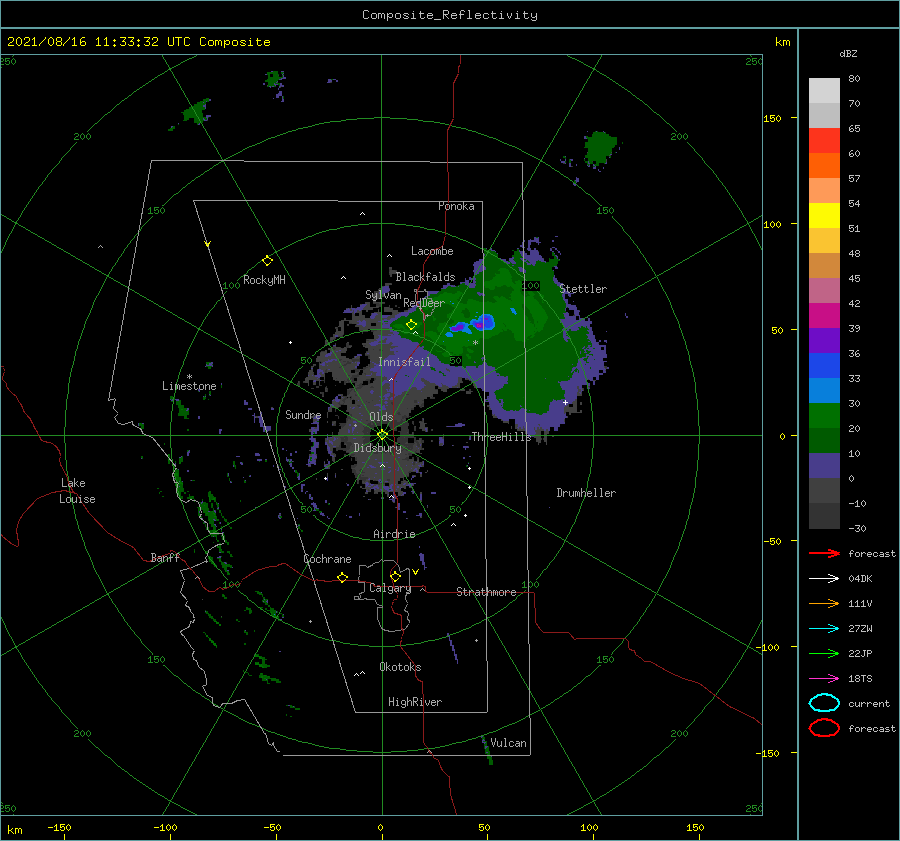The image size is (900, 841).
Task: Click the Lake Louise label
Action: 77,491
